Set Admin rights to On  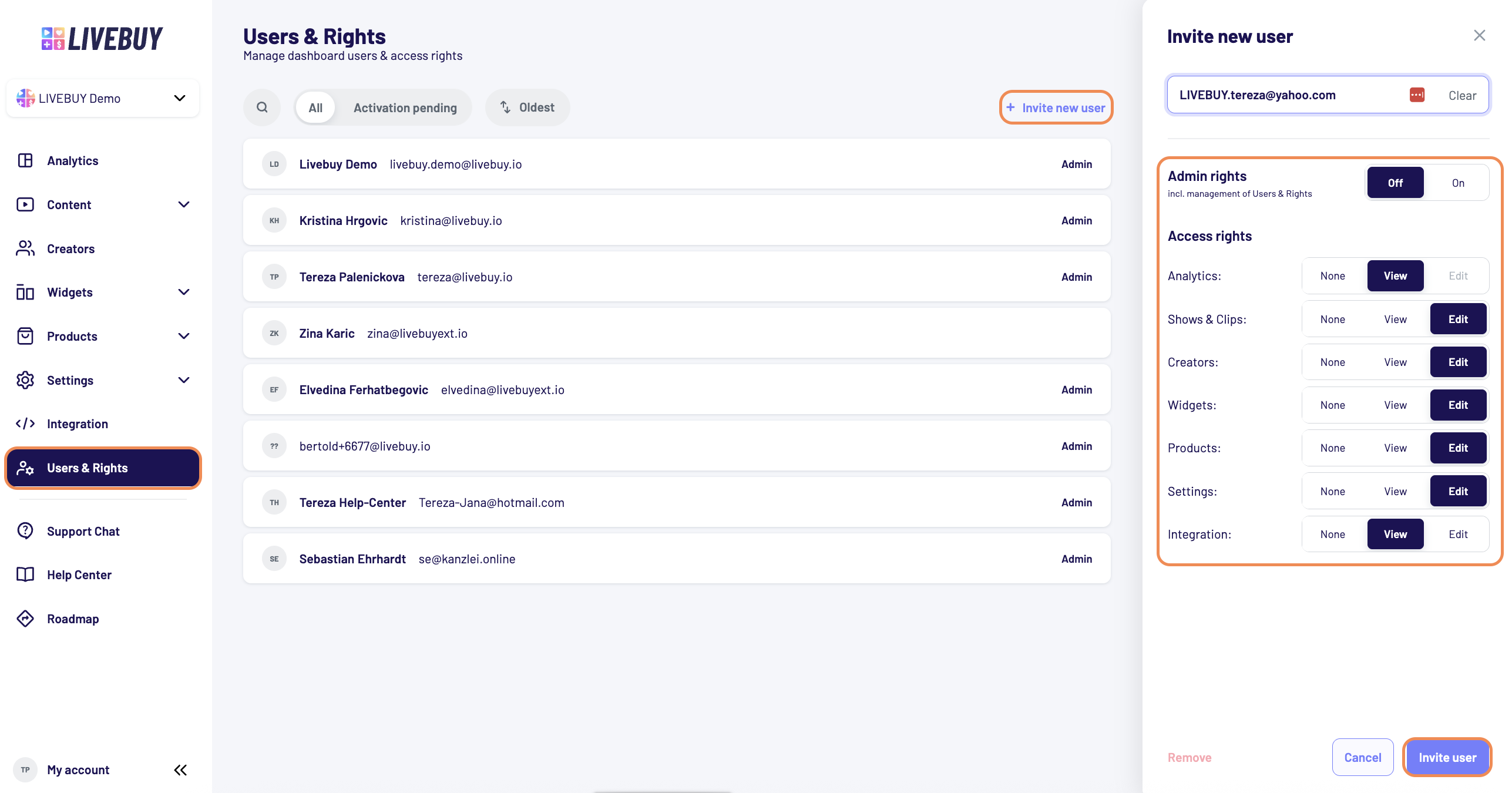(x=1458, y=183)
